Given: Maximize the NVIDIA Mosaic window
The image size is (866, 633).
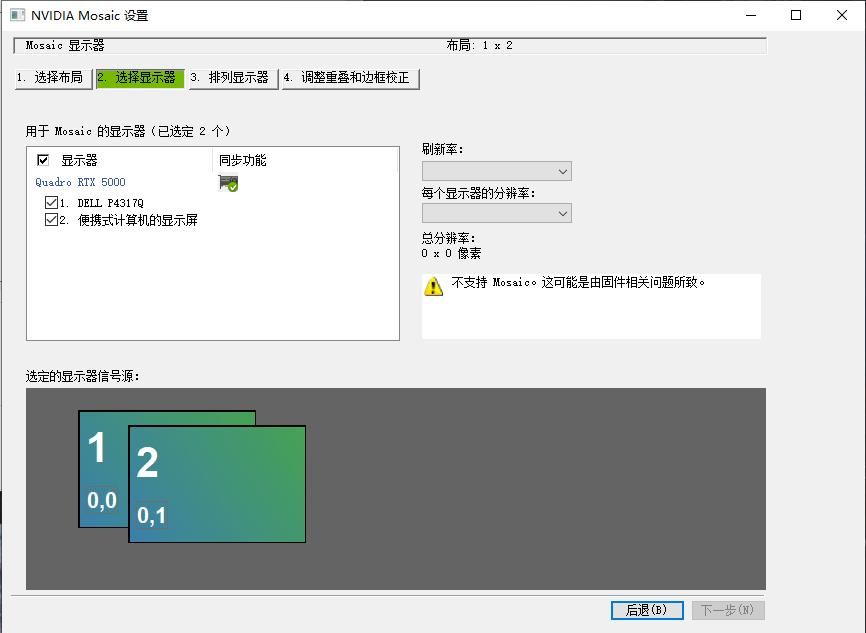Looking at the screenshot, I should [796, 15].
